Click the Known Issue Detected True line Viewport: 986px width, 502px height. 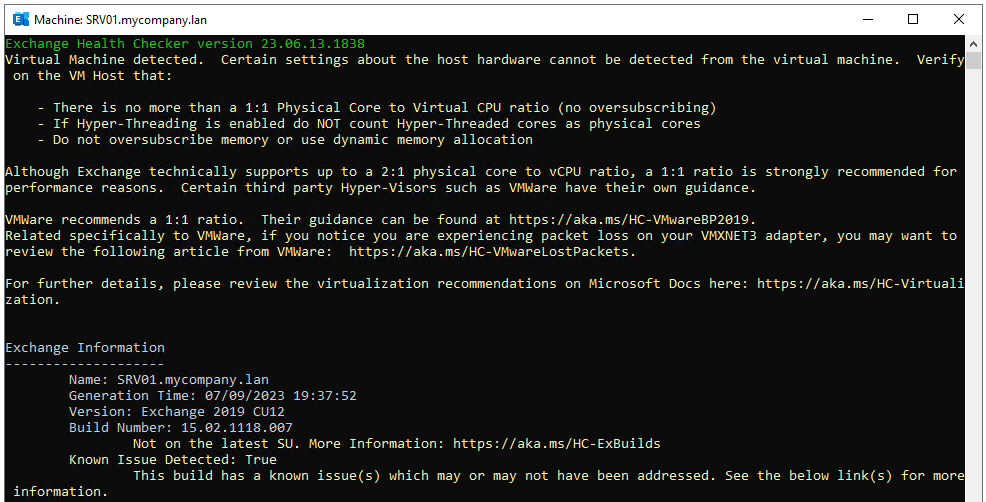pyautogui.click(x=173, y=460)
